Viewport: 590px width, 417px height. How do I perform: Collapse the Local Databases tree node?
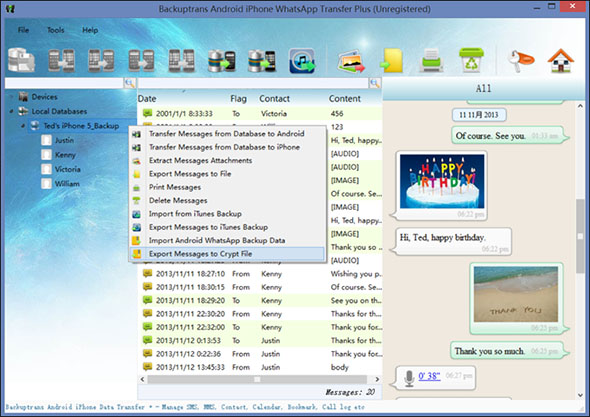[x=12, y=111]
